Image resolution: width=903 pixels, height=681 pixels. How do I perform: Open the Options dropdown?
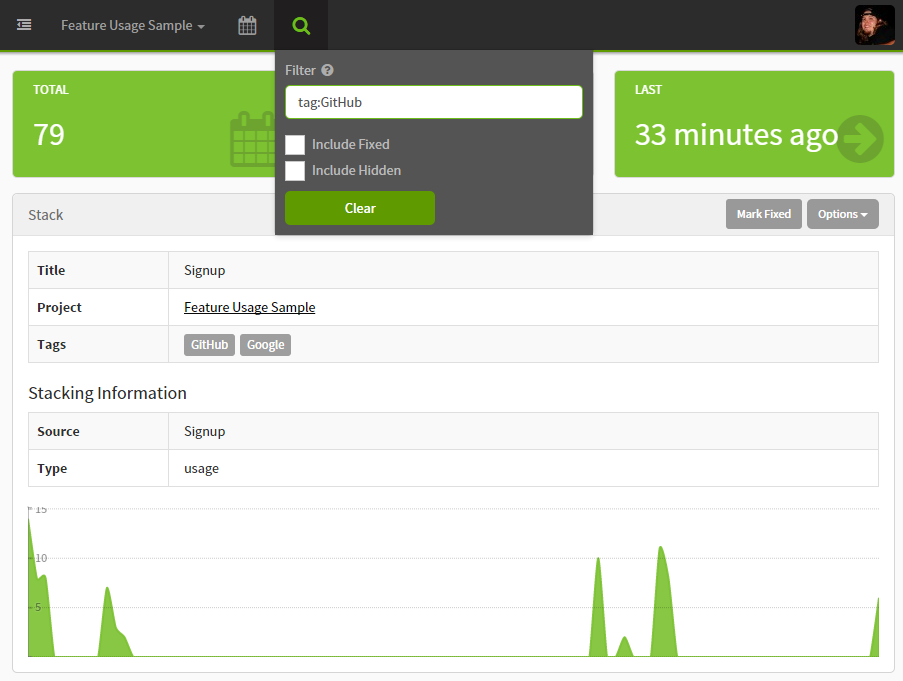point(843,213)
